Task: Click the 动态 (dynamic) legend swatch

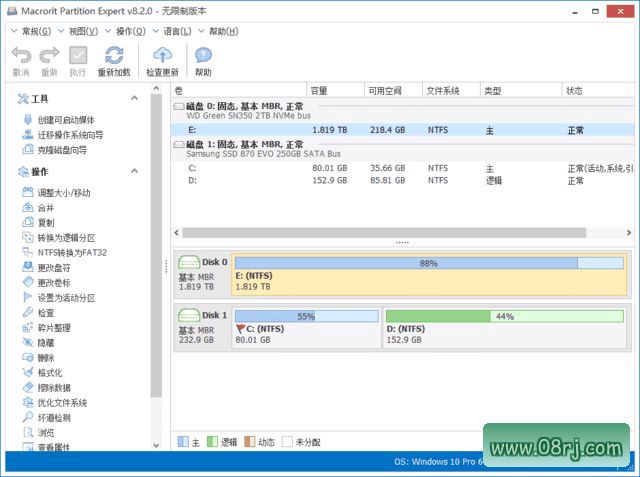Action: (249, 442)
